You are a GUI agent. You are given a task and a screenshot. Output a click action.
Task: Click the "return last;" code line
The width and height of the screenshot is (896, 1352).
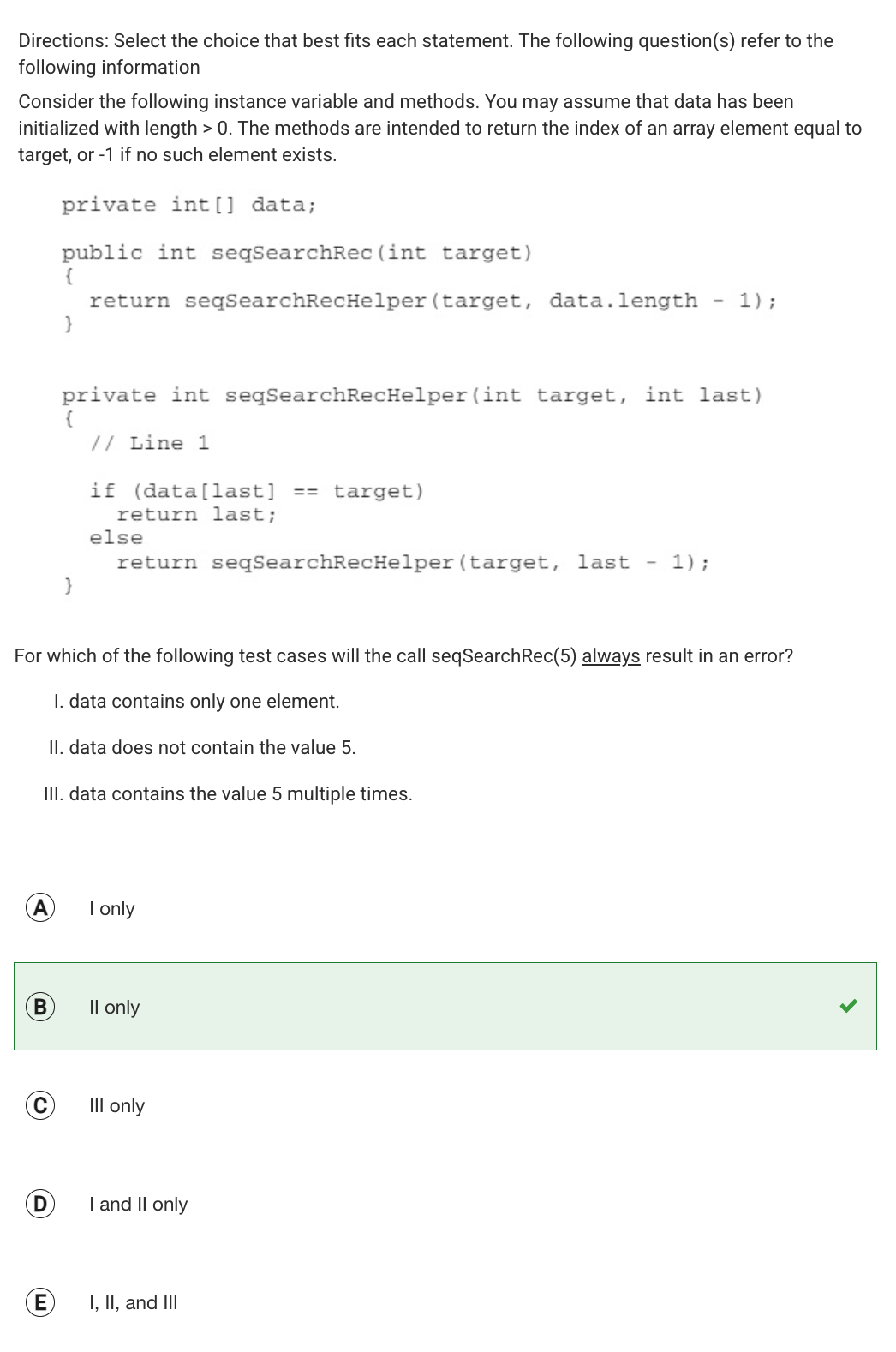tap(196, 514)
